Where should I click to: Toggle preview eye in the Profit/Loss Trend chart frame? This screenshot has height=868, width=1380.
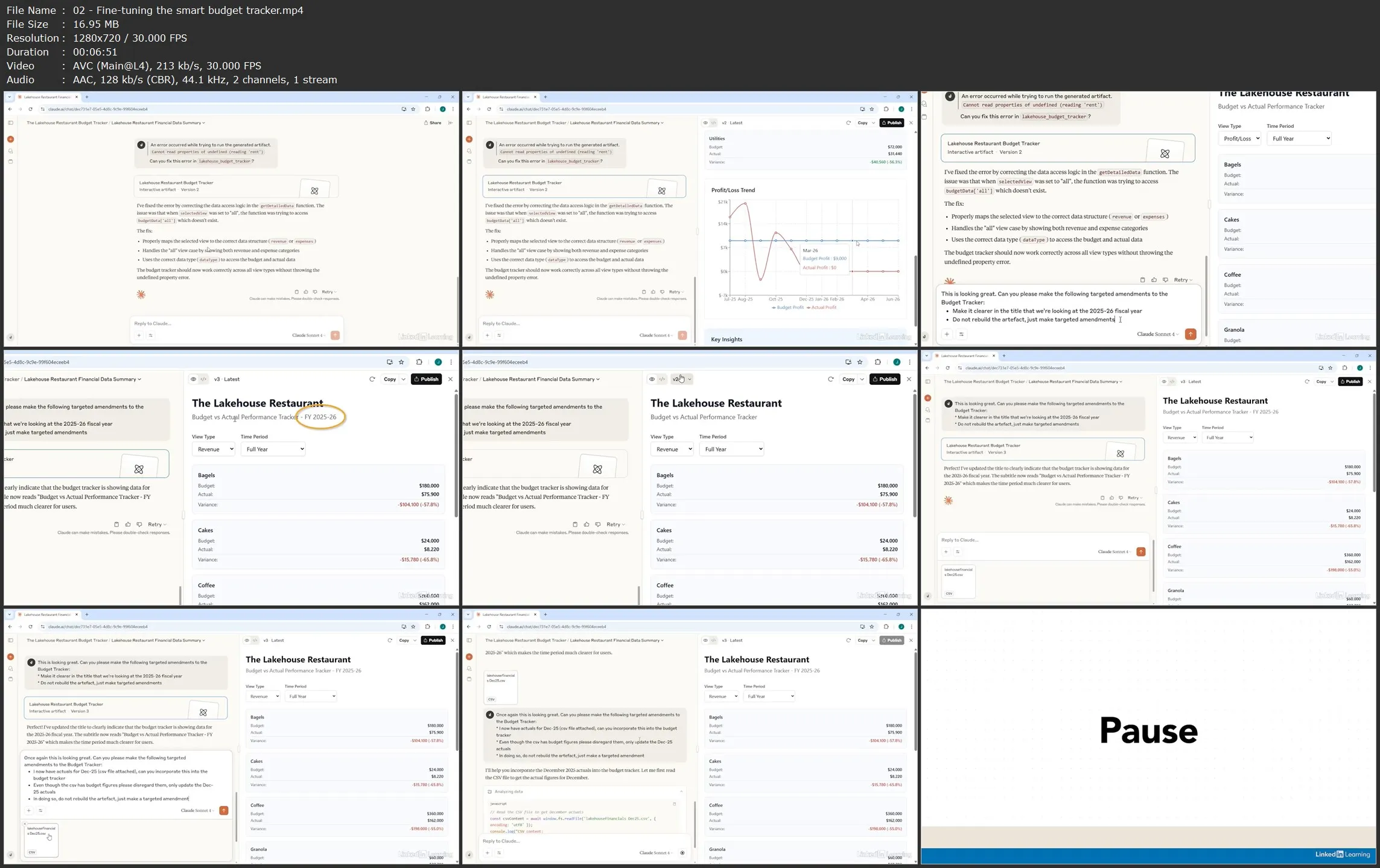[x=705, y=122]
